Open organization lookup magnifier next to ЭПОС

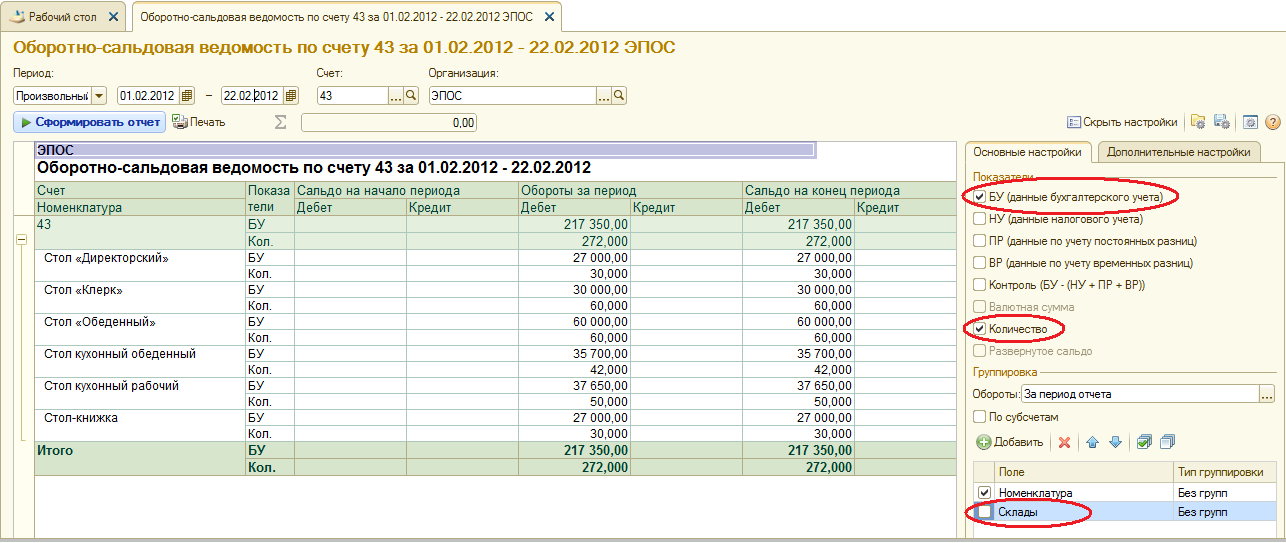(x=619, y=96)
